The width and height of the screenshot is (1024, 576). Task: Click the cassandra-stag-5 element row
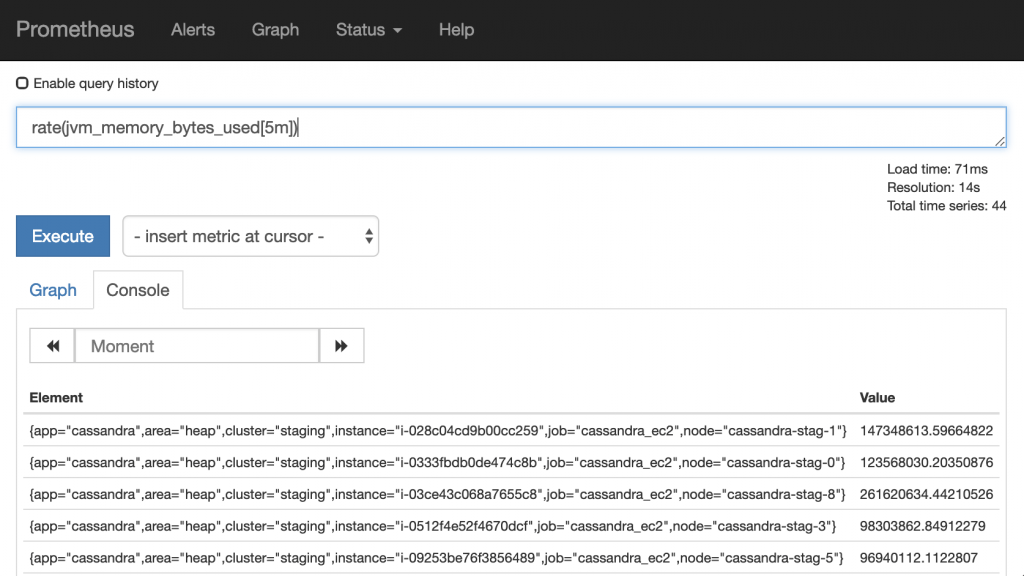click(x=438, y=558)
